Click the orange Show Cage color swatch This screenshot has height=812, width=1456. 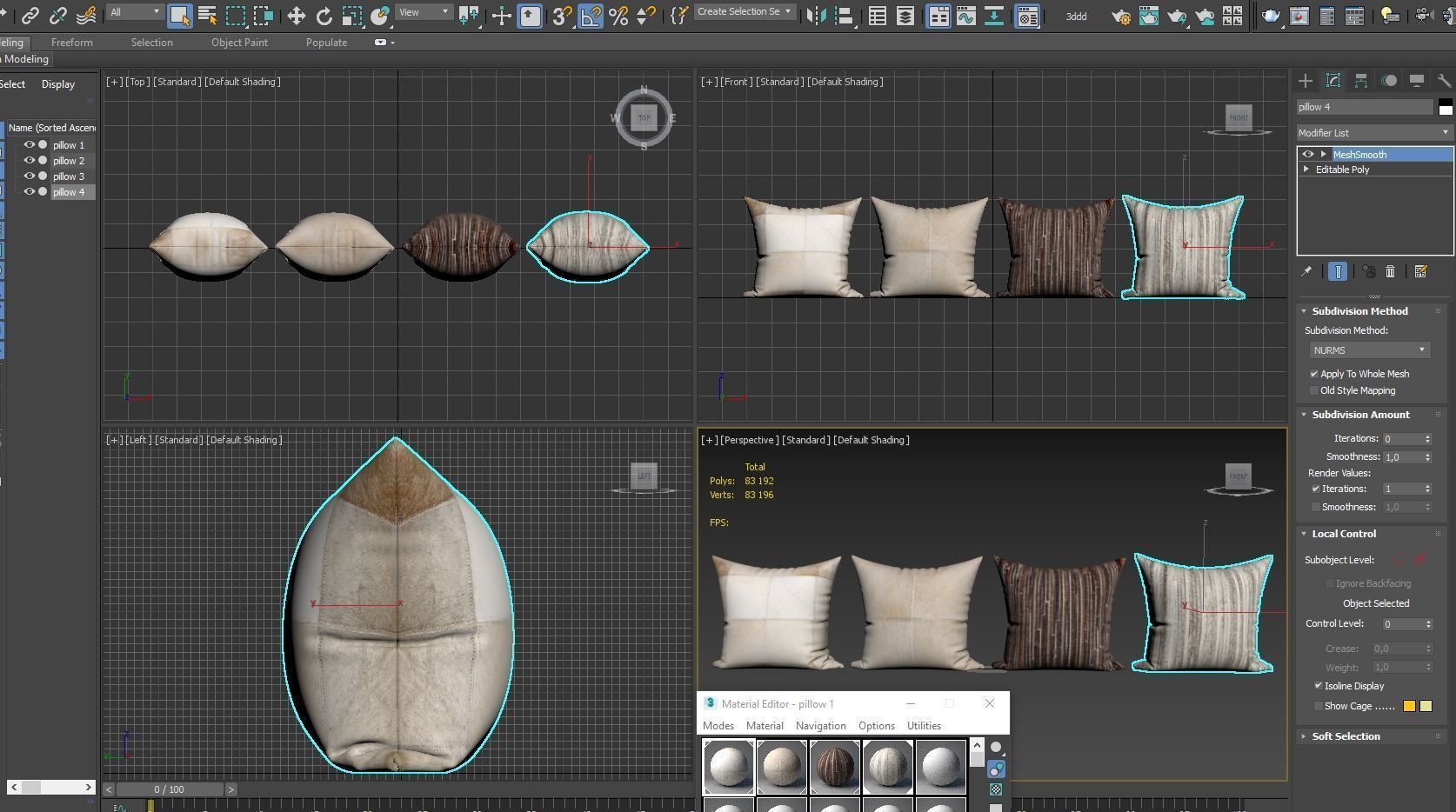(1409, 706)
